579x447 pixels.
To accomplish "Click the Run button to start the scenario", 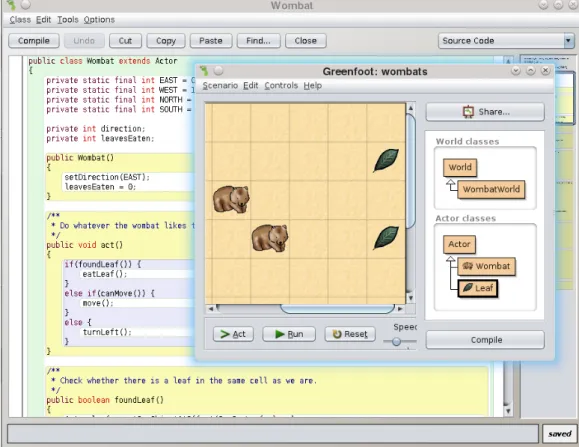I will pos(289,334).
